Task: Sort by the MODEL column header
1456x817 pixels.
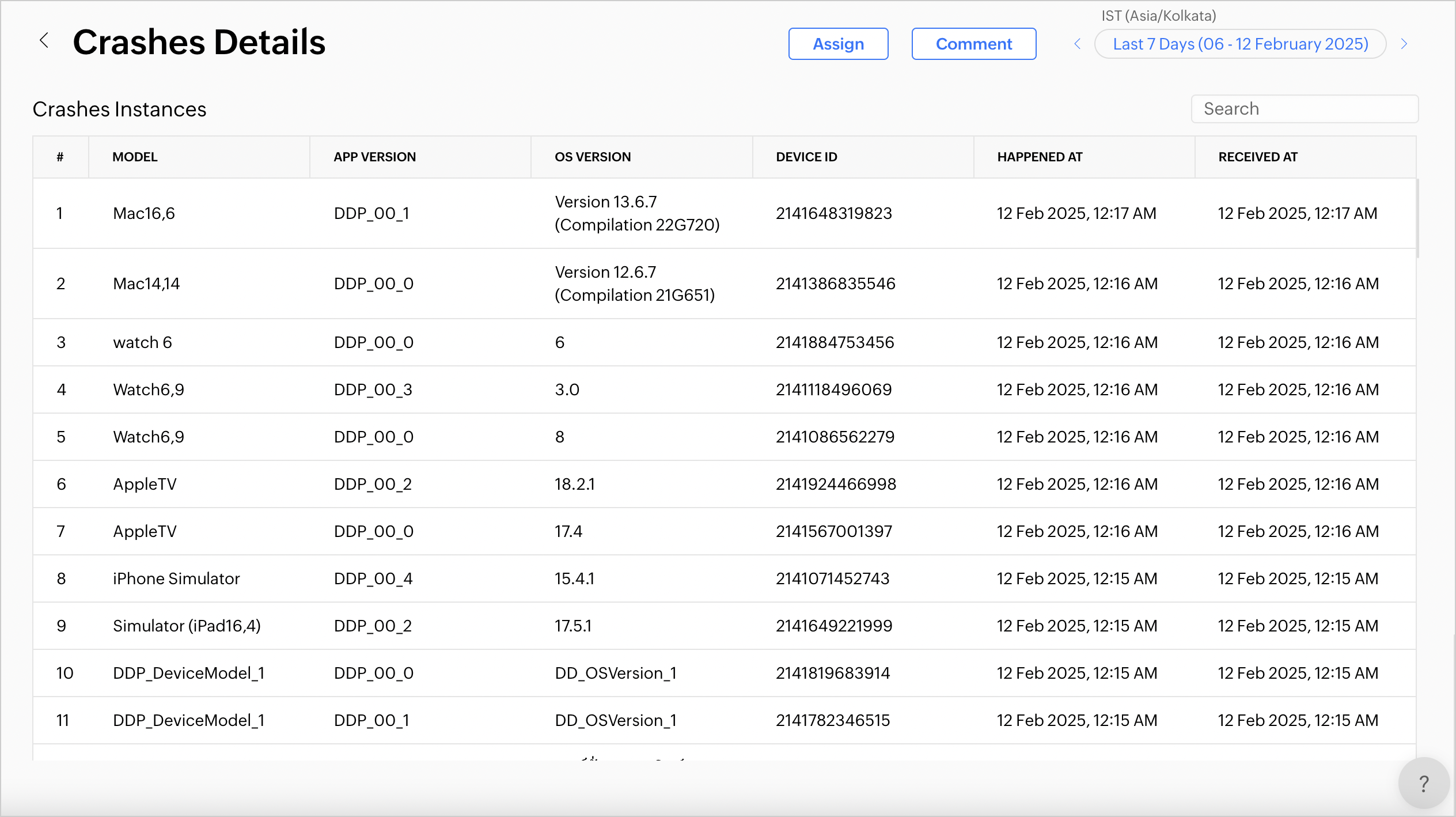Action: [135, 157]
